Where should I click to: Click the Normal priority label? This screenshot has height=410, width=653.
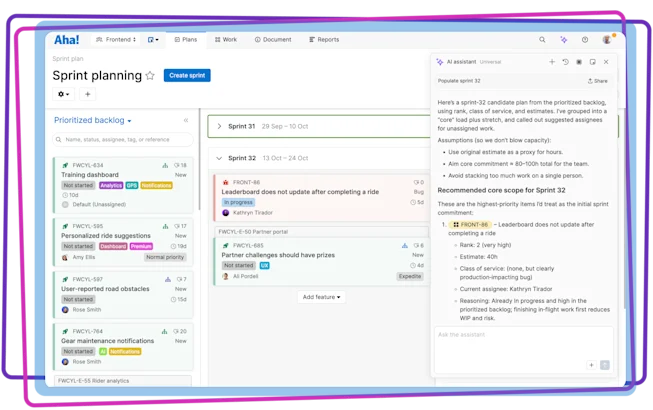(165, 257)
